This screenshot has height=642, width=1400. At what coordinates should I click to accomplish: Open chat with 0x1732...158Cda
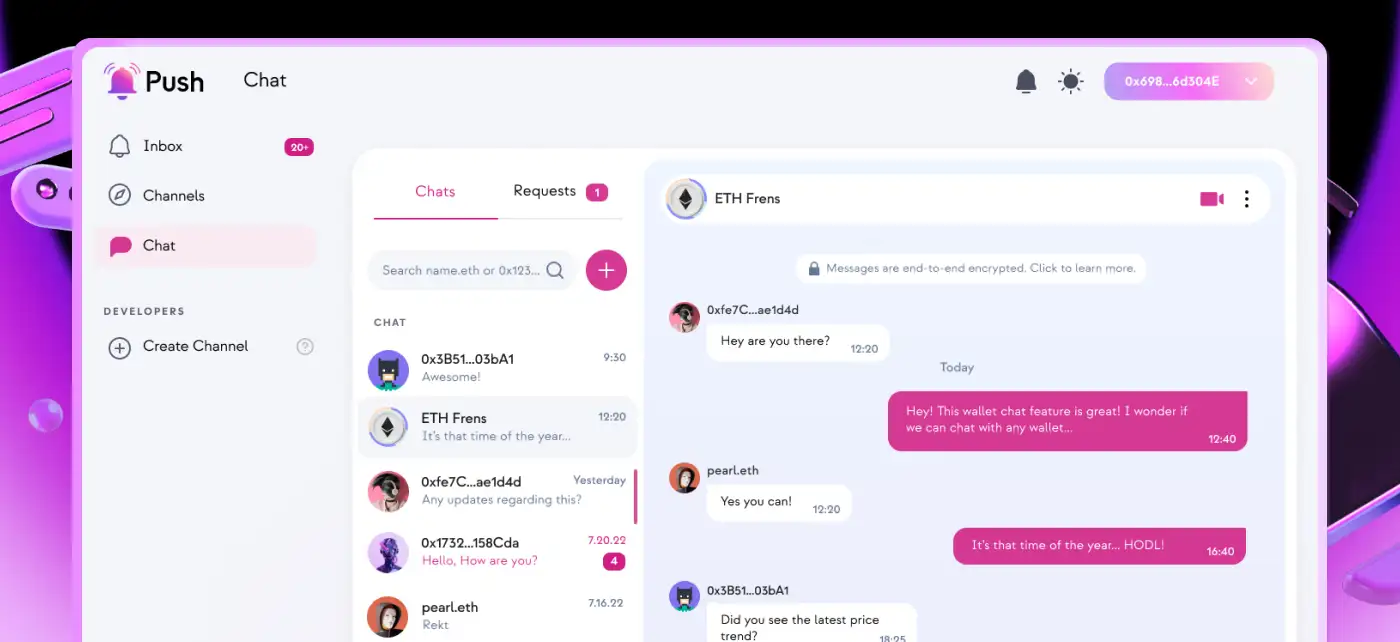[x=497, y=552]
